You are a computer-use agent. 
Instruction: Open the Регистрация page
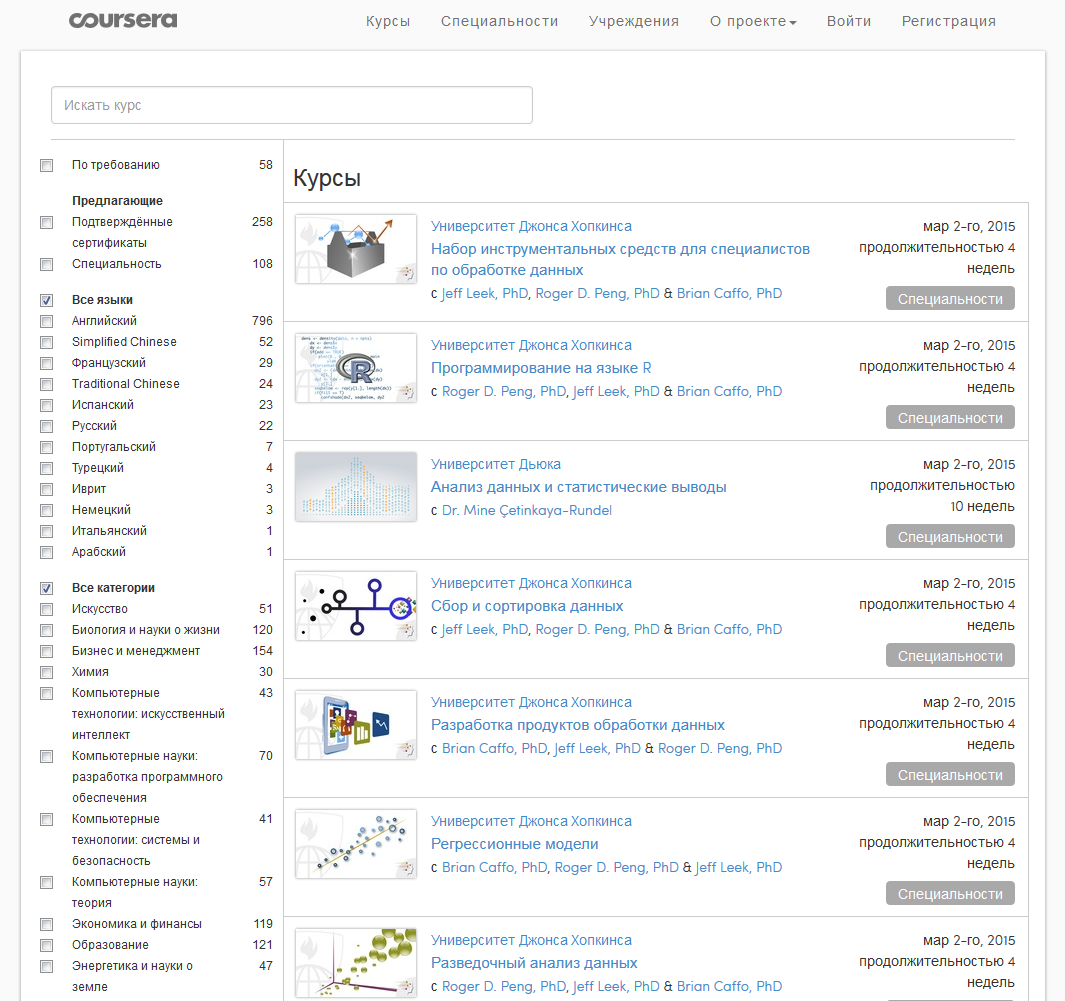tap(948, 21)
